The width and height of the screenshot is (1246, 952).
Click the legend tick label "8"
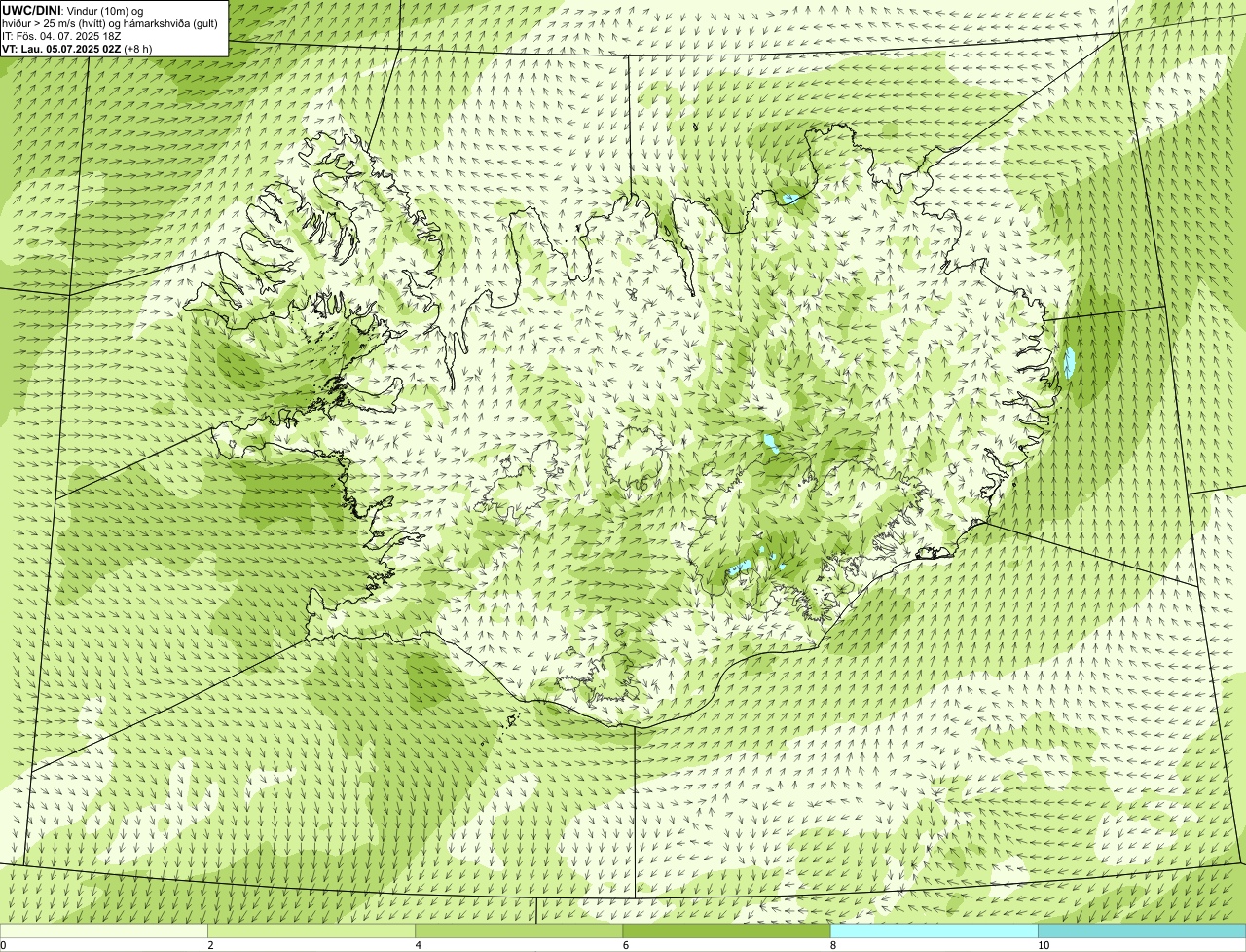click(833, 945)
